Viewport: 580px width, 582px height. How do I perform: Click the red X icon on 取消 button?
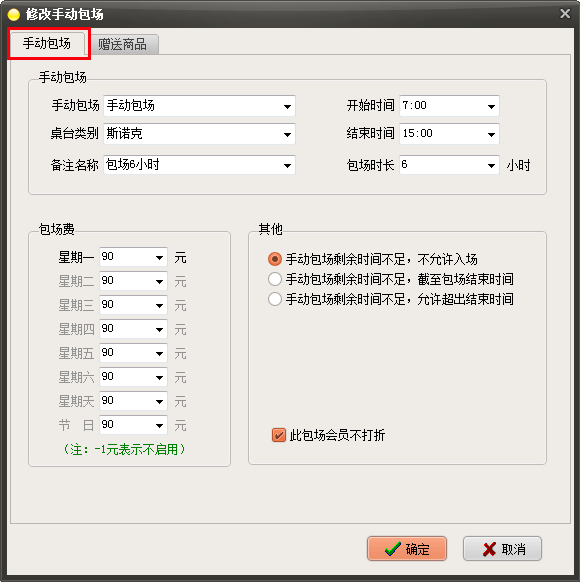[489, 549]
